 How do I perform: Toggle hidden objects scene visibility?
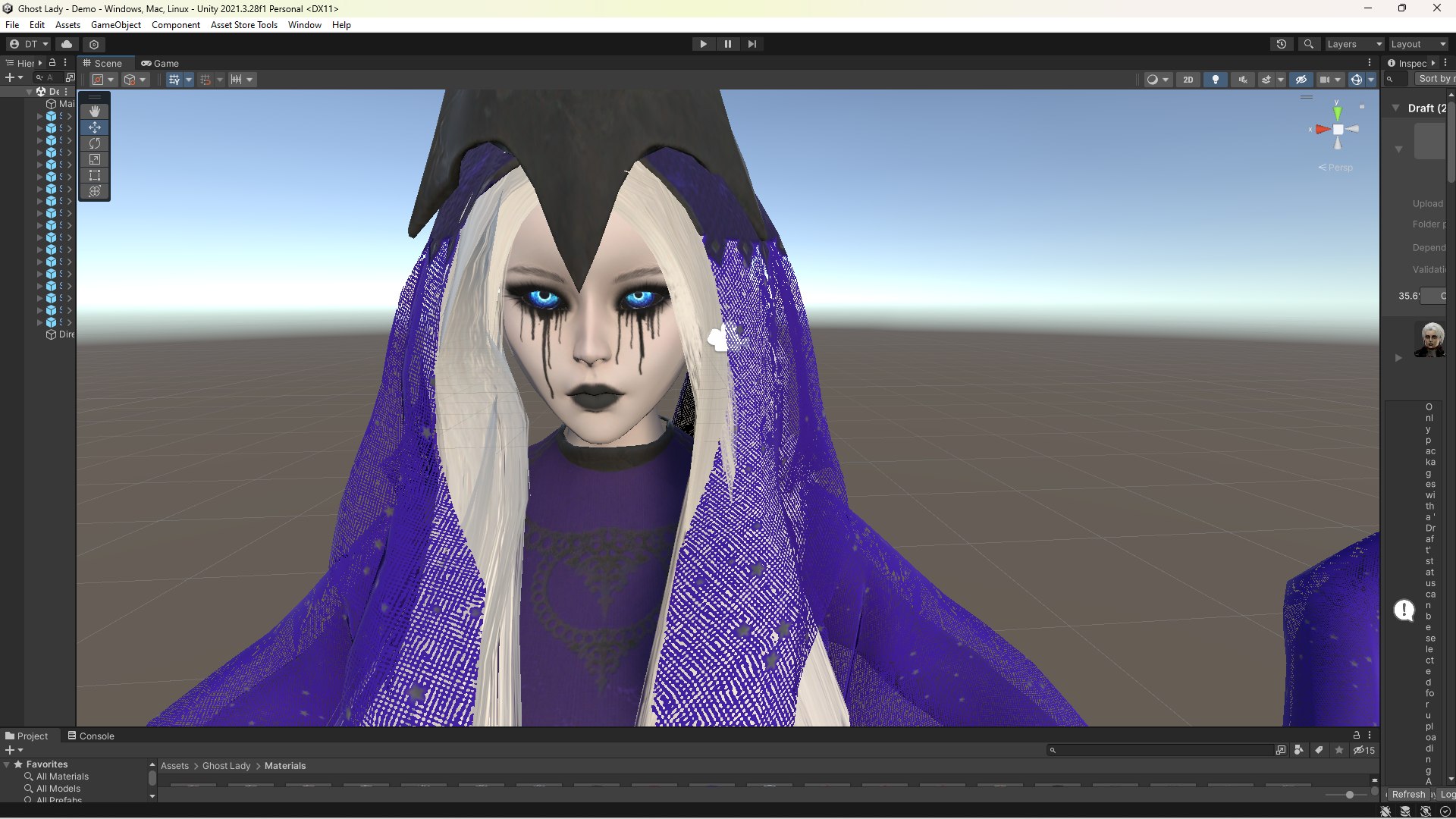tap(1301, 80)
